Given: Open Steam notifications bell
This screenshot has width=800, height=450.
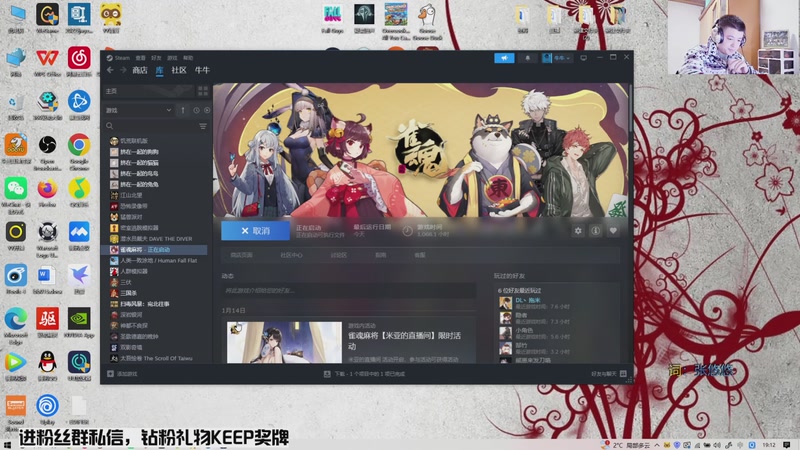Looking at the screenshot, I should pyautogui.click(x=528, y=58).
